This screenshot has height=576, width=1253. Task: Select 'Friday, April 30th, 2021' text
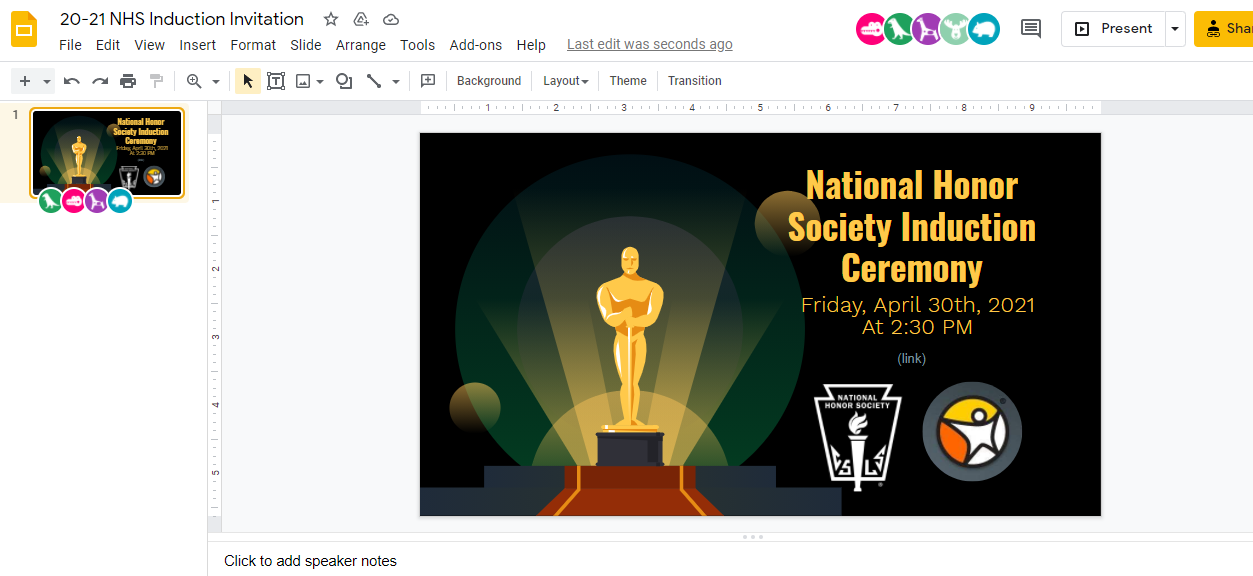coord(918,305)
